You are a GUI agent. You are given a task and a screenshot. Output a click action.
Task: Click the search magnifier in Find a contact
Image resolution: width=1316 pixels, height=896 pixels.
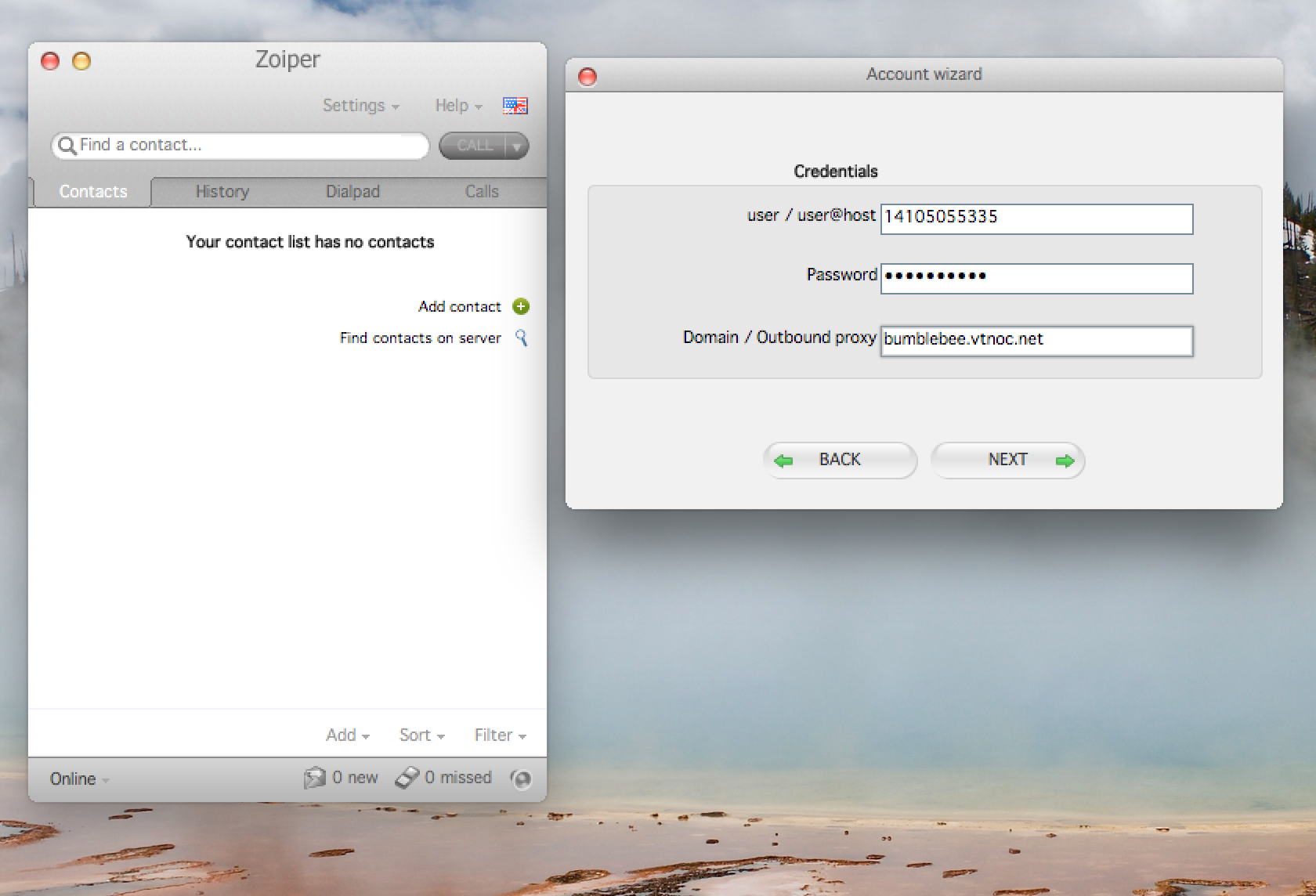point(67,146)
